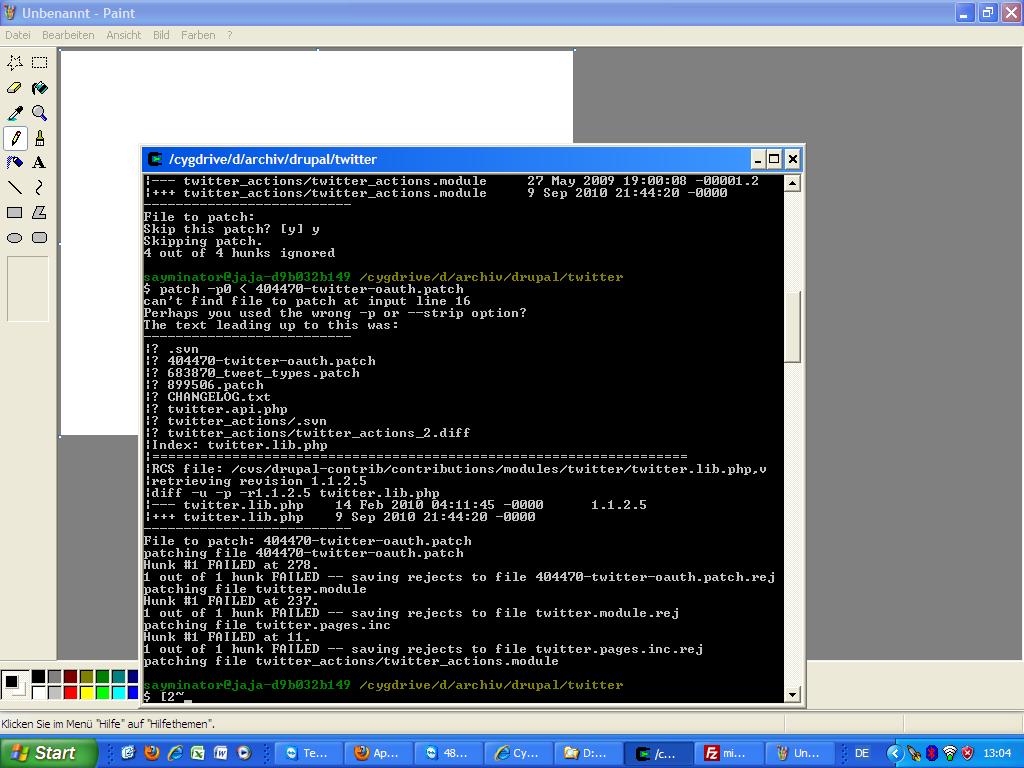Select the Text tool
Viewport: 1024px width, 768px height.
[39, 162]
